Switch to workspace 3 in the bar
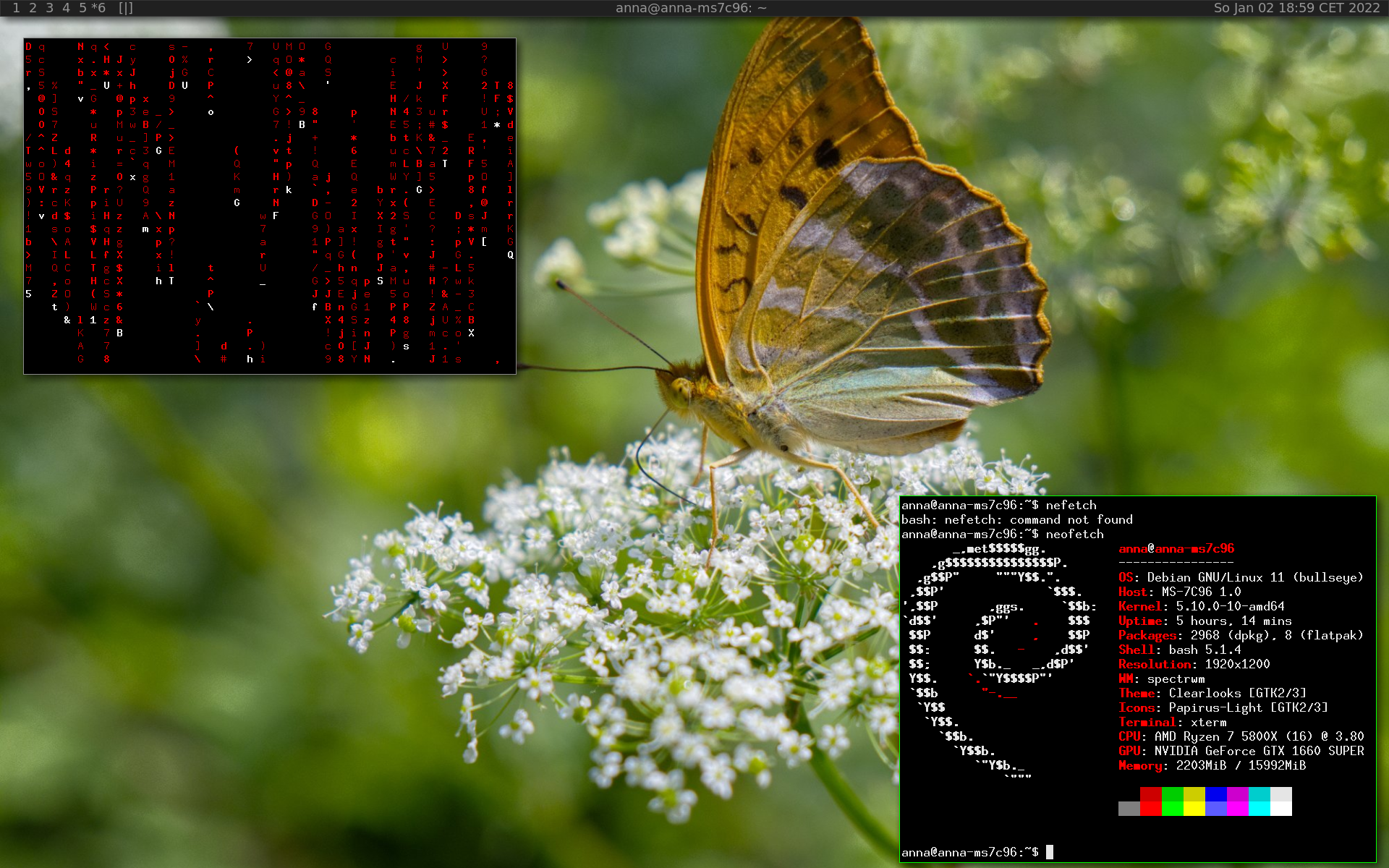Viewport: 1389px width, 868px height. [49, 8]
